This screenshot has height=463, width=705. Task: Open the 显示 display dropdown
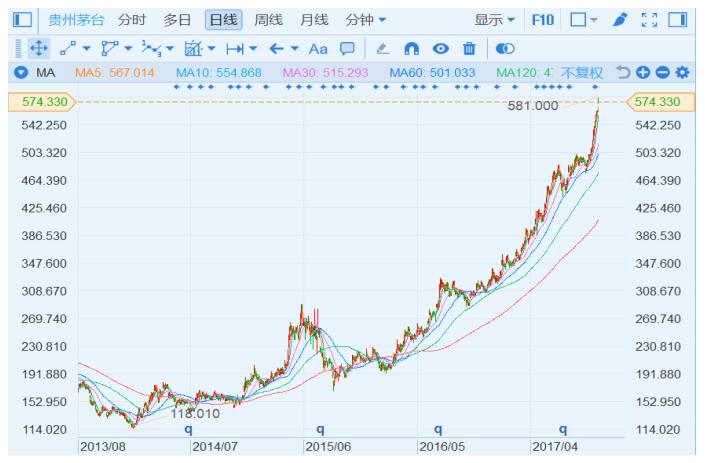[494, 20]
